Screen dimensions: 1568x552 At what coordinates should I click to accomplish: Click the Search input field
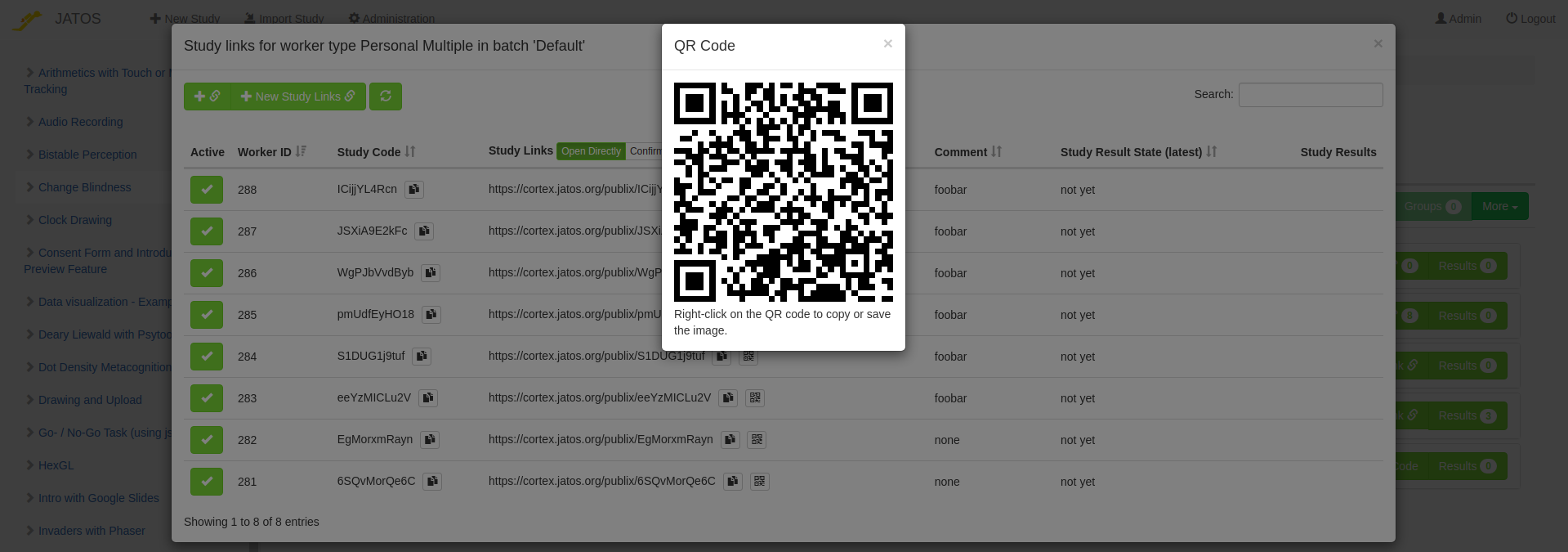click(1311, 95)
